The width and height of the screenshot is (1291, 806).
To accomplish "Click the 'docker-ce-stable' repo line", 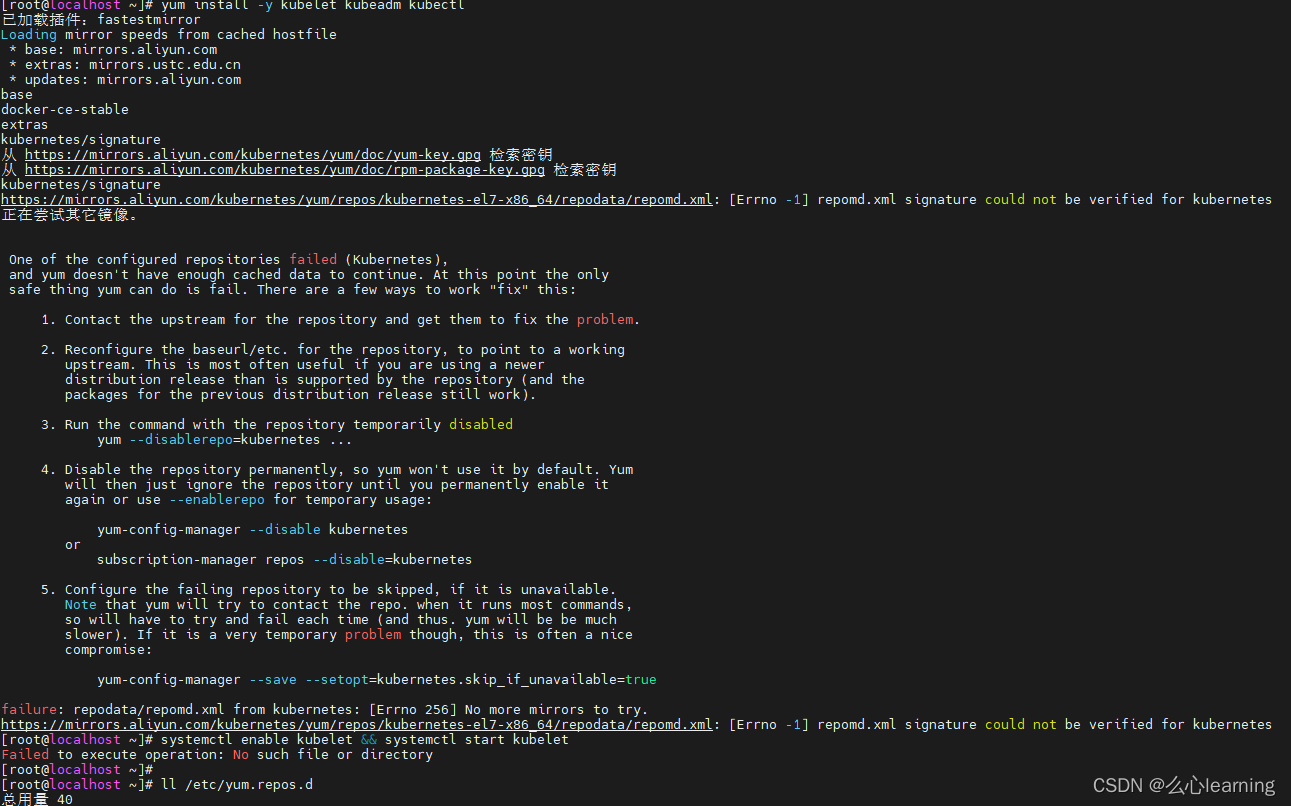I will (x=65, y=110).
